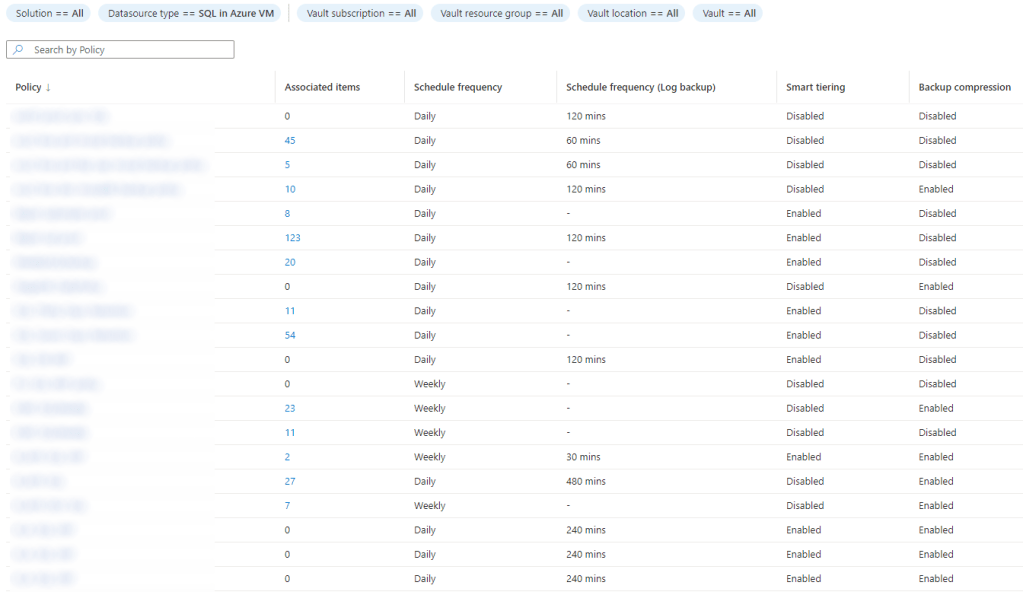Open the Vault location filter

(x=632, y=14)
